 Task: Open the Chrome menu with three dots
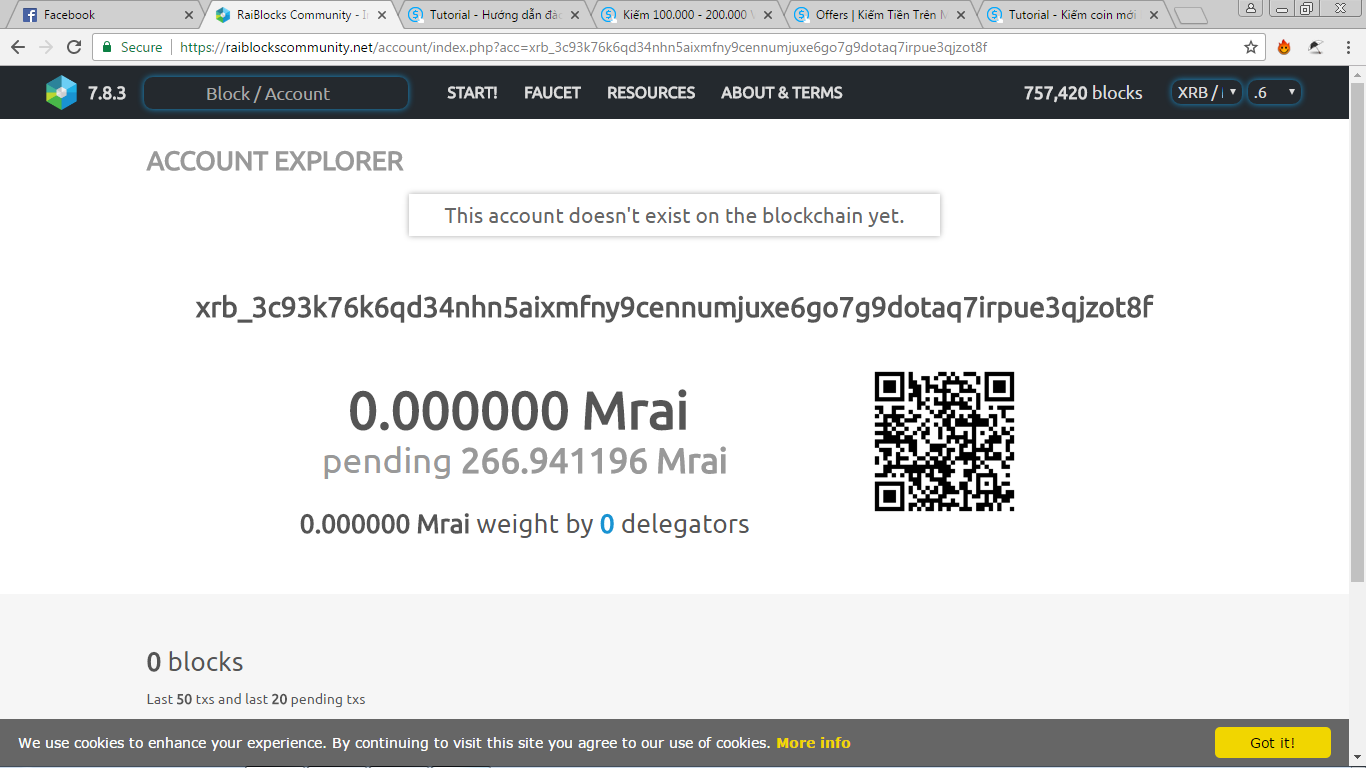click(x=1348, y=47)
